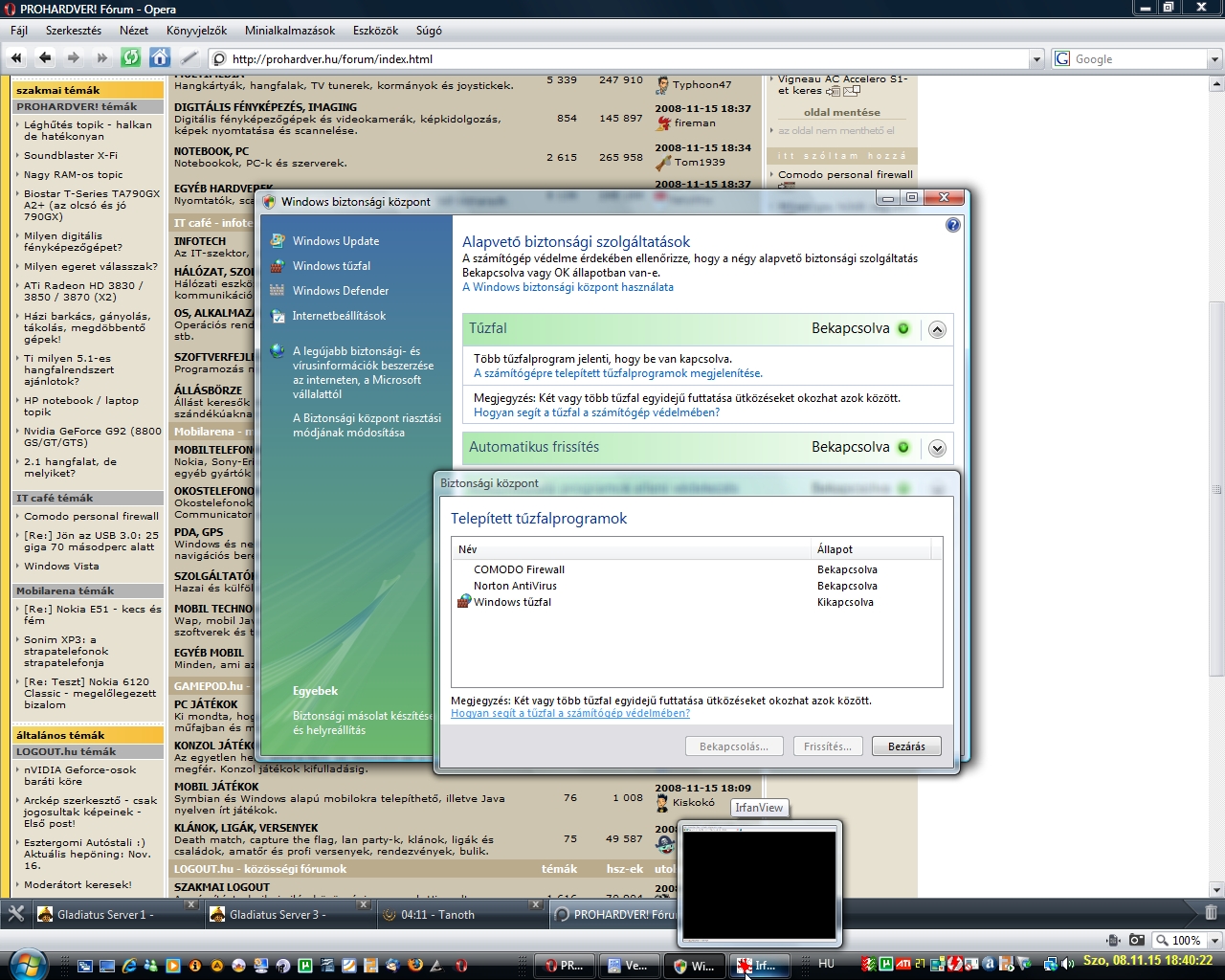This screenshot has width=1225, height=980.
Task: Open the Fájl menu
Action: 19,31
